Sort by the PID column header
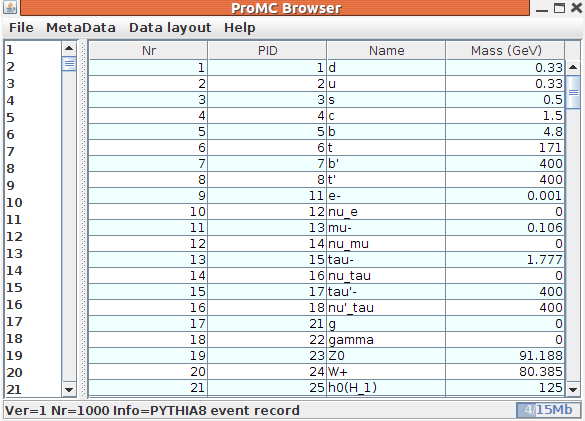 click(268, 50)
